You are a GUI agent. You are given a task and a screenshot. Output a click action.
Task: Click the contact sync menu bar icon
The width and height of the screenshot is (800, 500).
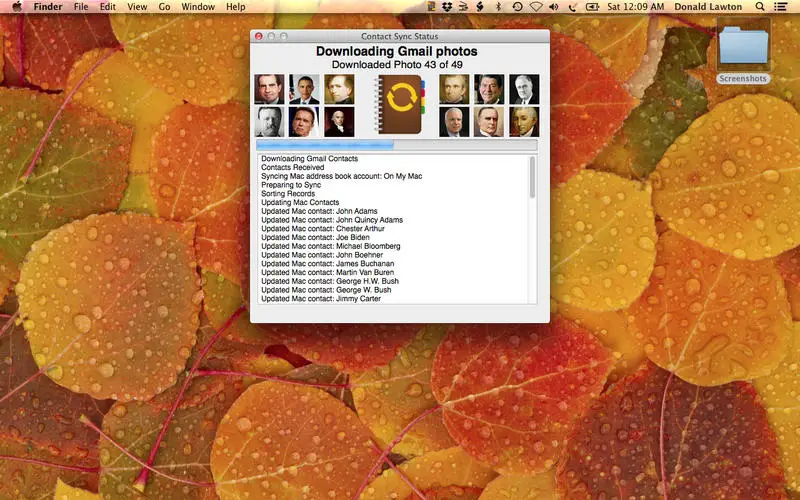[x=431, y=7]
